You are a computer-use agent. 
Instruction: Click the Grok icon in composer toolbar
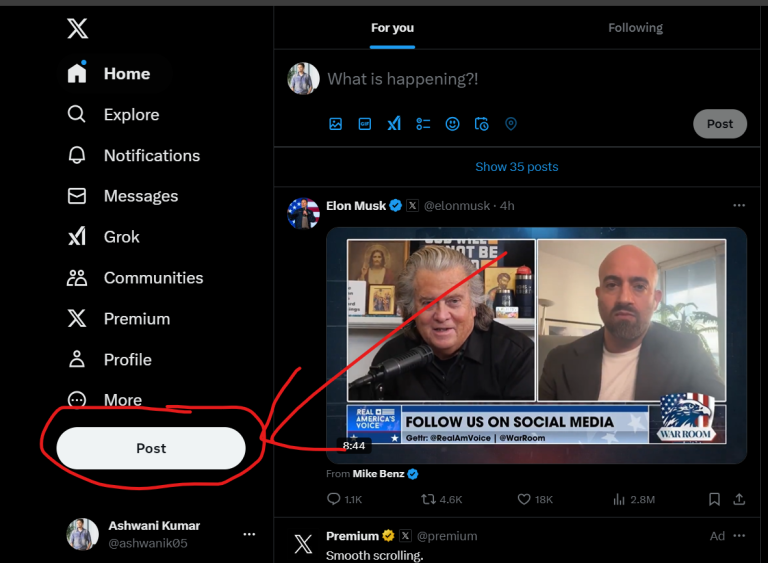(x=394, y=124)
